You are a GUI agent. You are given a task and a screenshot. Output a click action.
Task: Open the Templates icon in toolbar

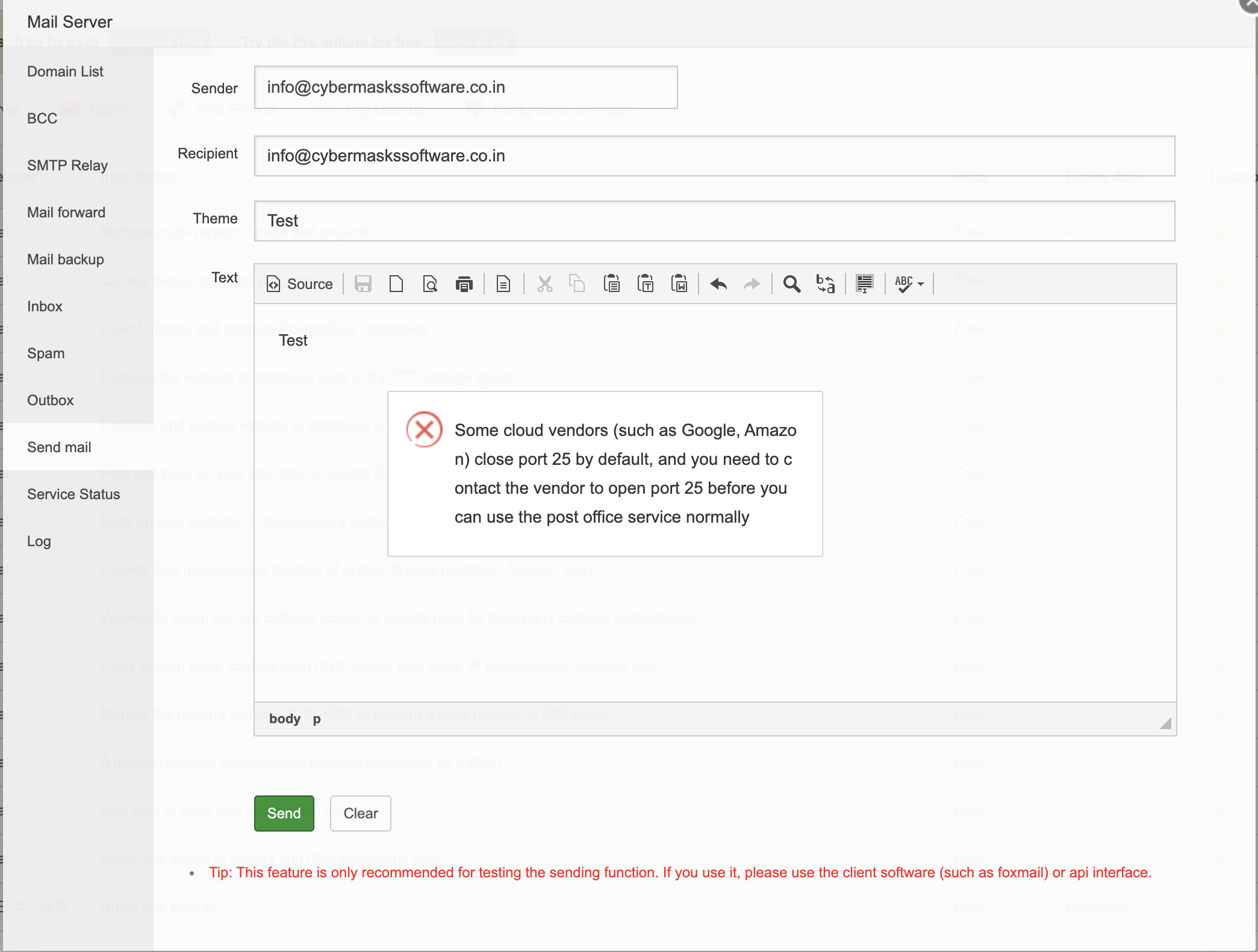[x=503, y=284]
